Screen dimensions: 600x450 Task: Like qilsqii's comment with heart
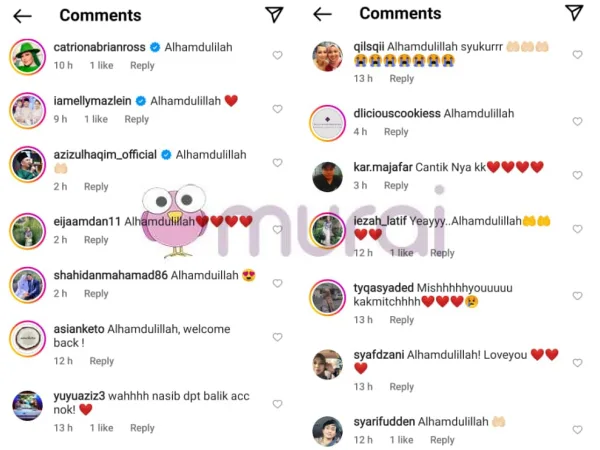(577, 55)
